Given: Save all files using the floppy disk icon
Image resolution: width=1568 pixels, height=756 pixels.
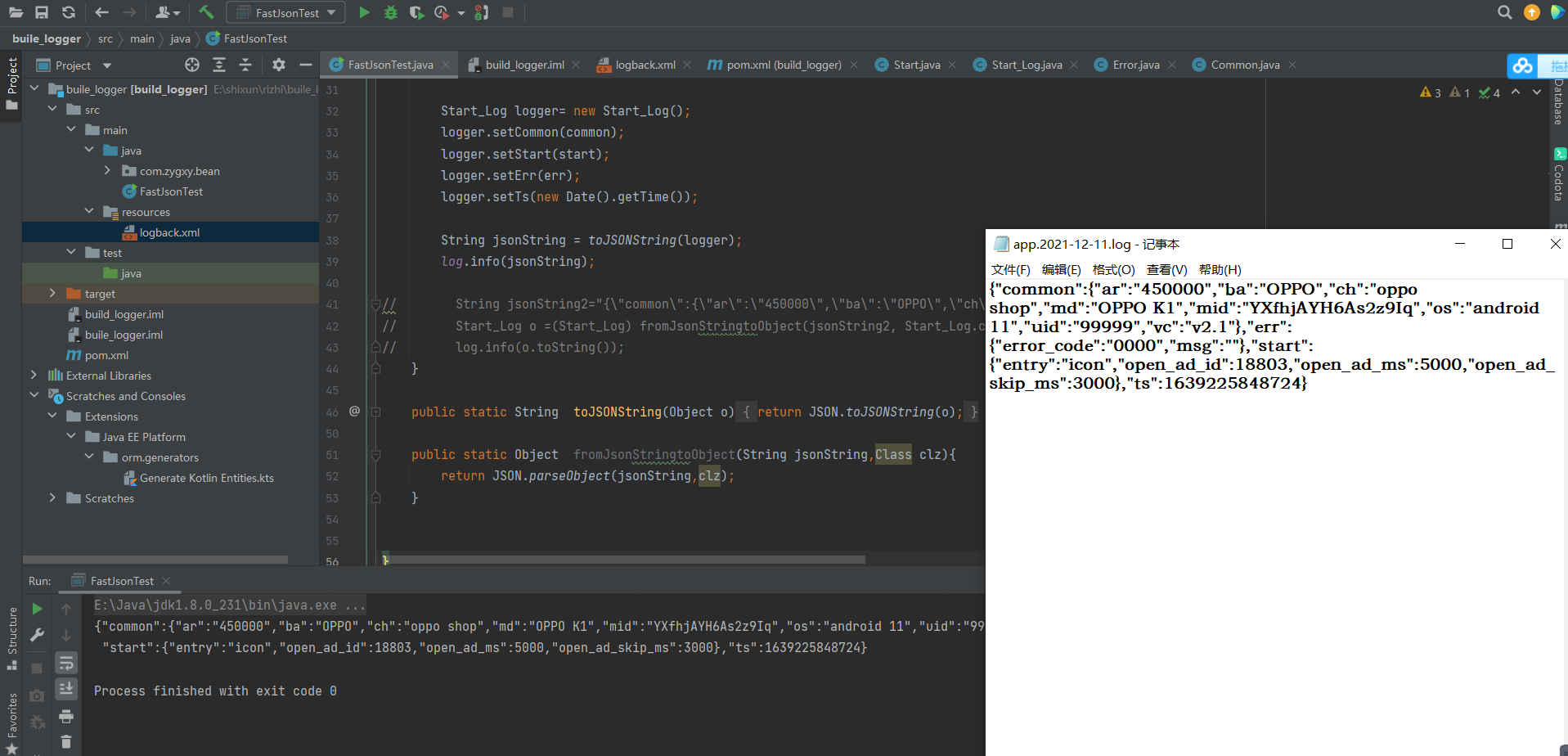Looking at the screenshot, I should click(42, 12).
